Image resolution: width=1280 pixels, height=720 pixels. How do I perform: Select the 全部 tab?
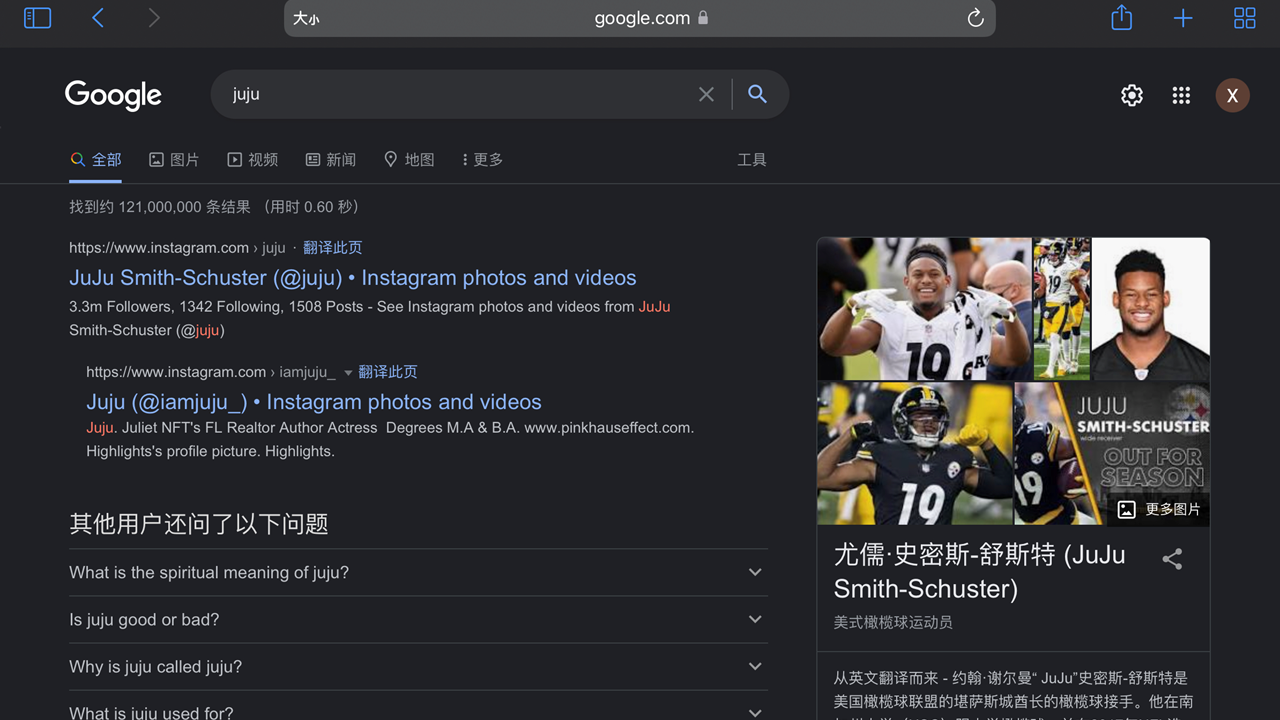click(x=96, y=160)
